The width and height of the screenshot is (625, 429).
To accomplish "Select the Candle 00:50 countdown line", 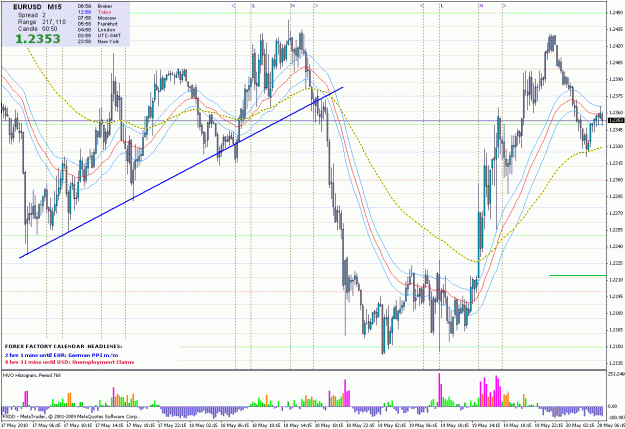I will 37,29.
